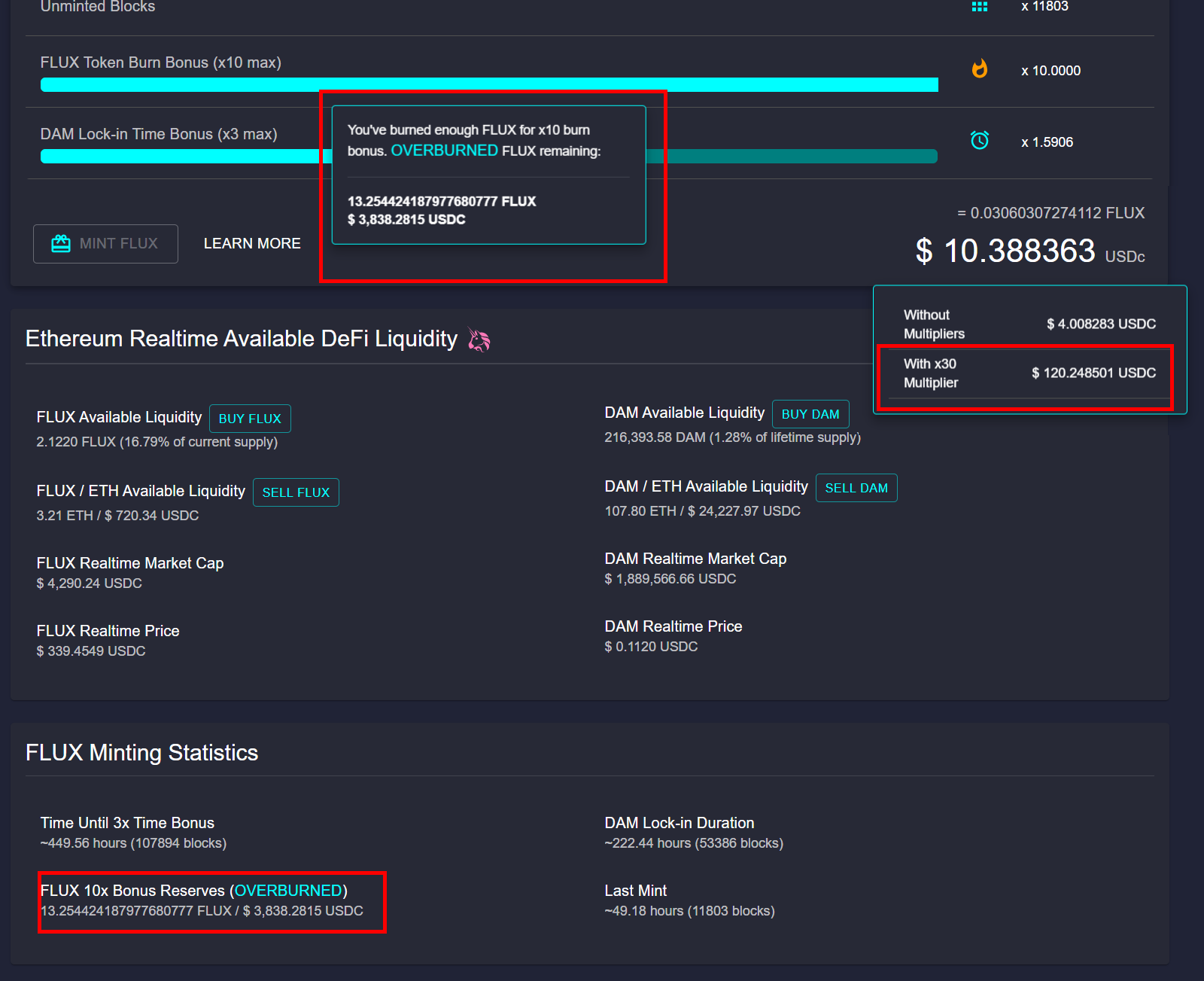Image resolution: width=1204 pixels, height=981 pixels.
Task: Click the FLUX Realtime Market Cap label
Action: tap(130, 563)
